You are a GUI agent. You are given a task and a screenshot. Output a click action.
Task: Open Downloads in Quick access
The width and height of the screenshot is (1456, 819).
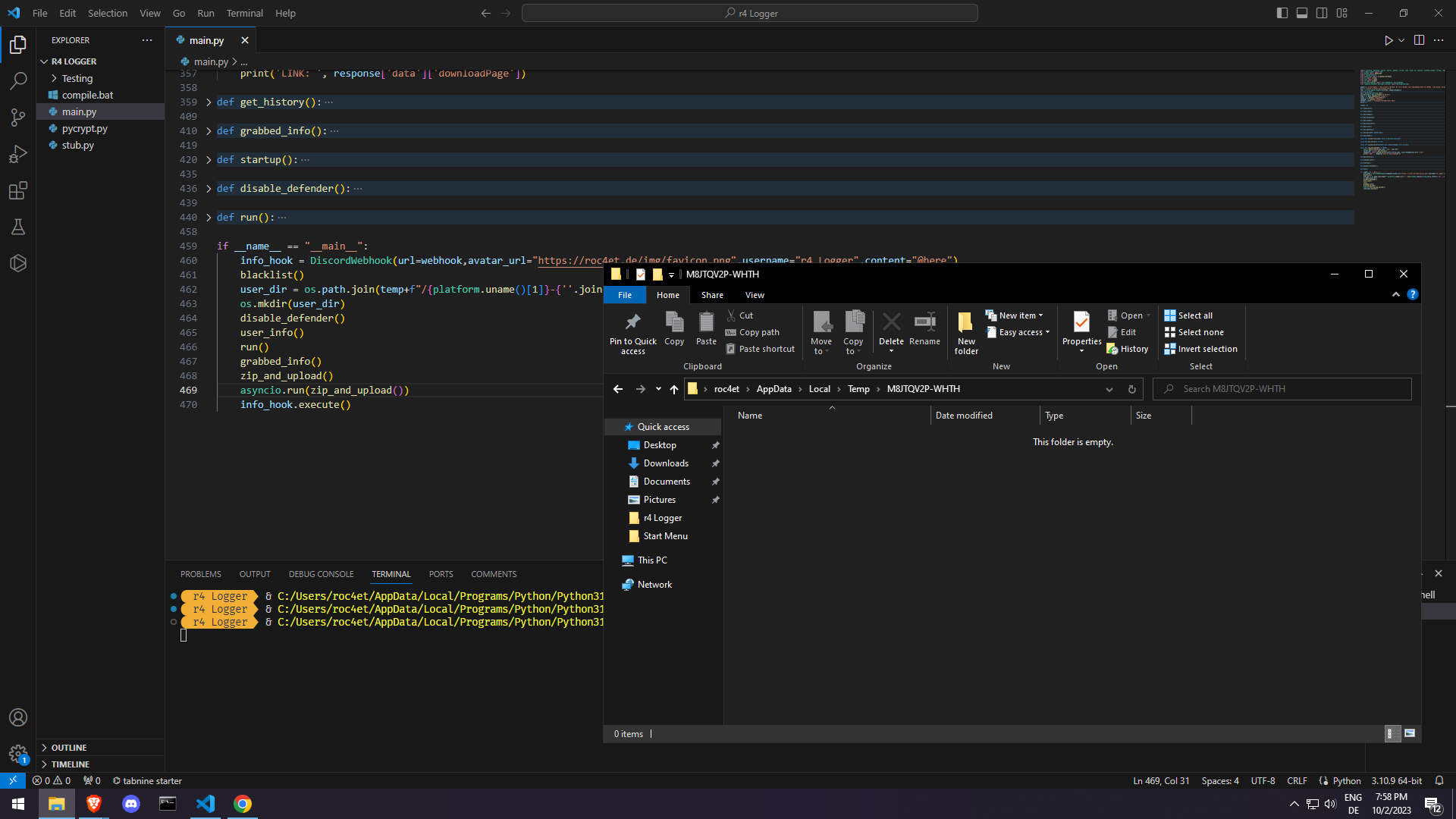666,463
